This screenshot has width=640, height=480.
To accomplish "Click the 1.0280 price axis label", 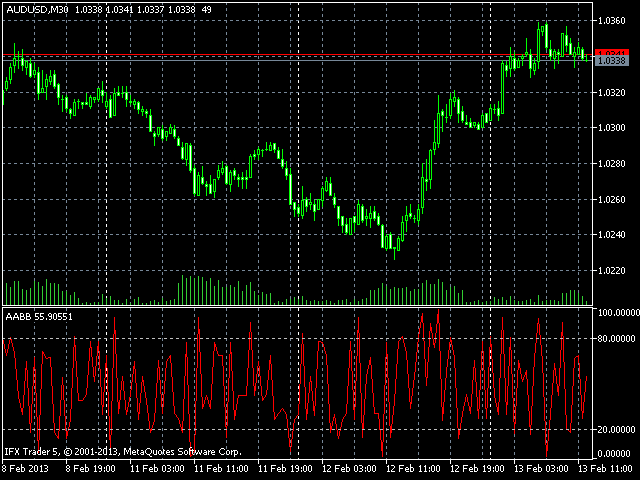I will [611, 164].
